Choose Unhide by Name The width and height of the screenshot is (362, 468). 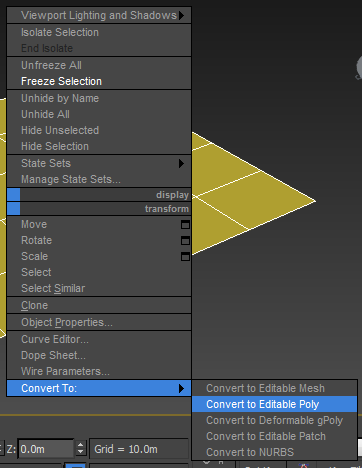click(99, 98)
